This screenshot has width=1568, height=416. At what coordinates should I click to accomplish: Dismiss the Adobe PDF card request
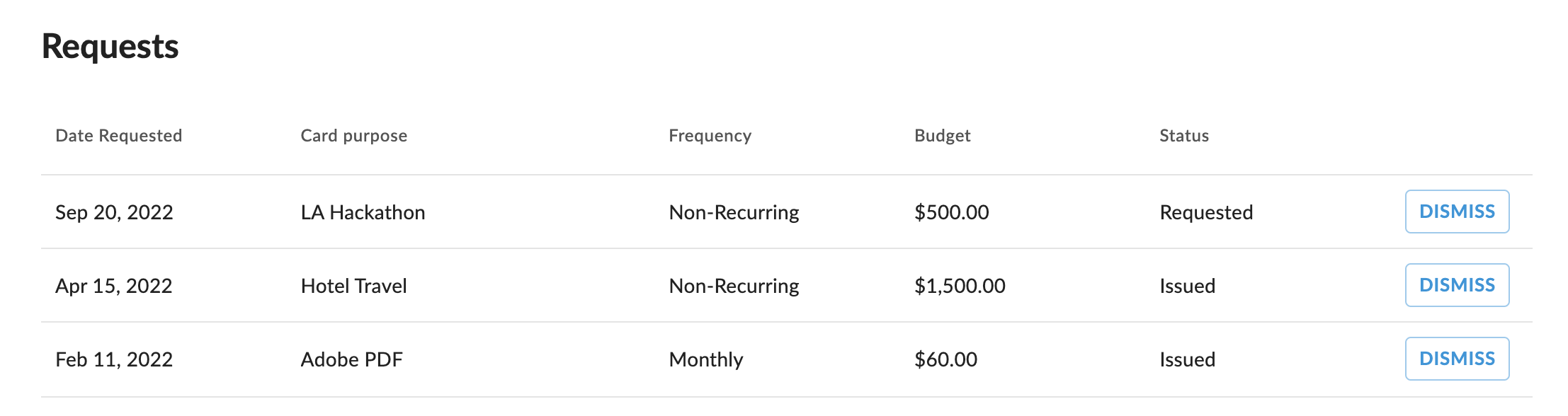(x=1456, y=359)
